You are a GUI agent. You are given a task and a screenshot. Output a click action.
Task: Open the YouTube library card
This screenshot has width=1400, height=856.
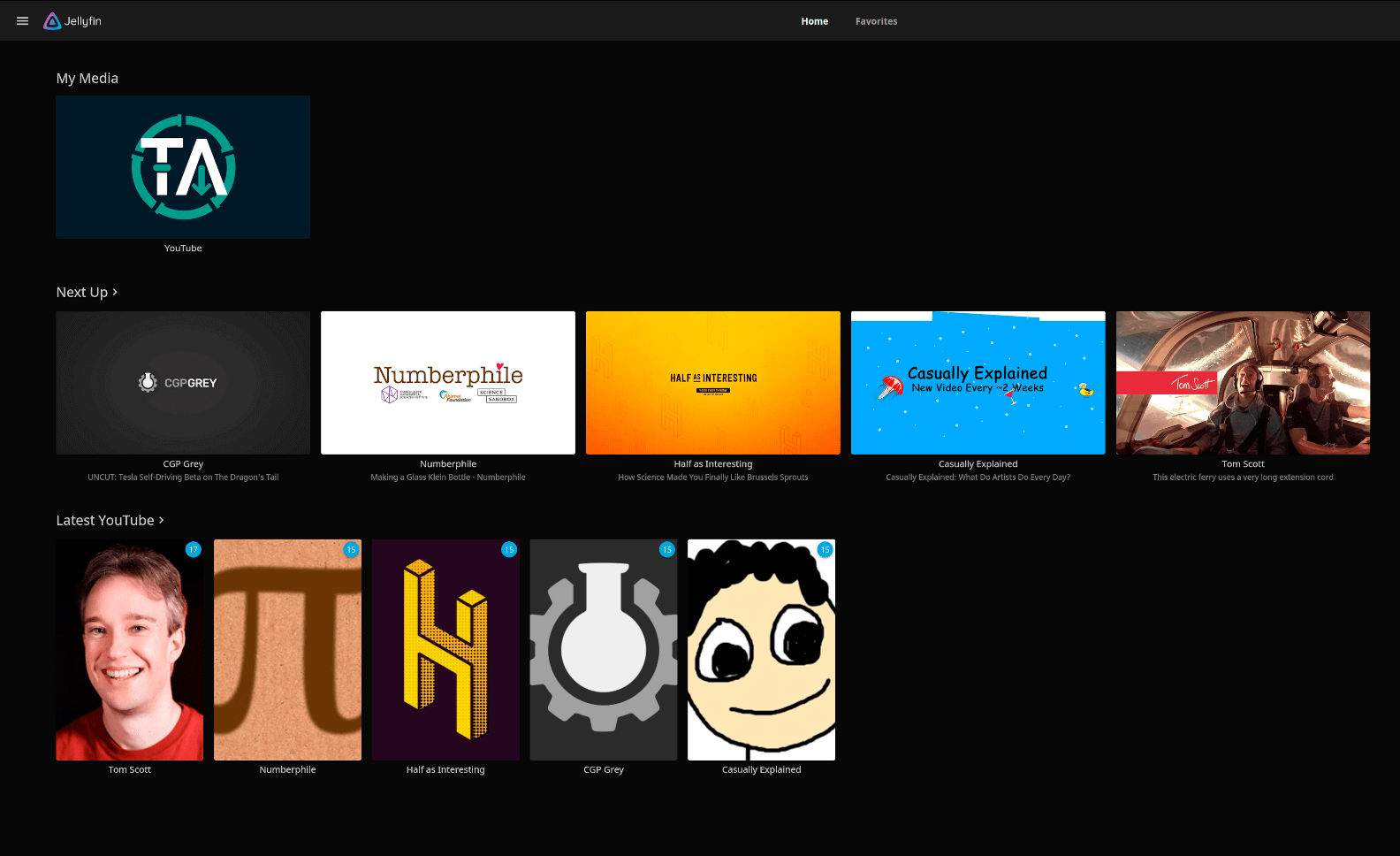tap(183, 167)
